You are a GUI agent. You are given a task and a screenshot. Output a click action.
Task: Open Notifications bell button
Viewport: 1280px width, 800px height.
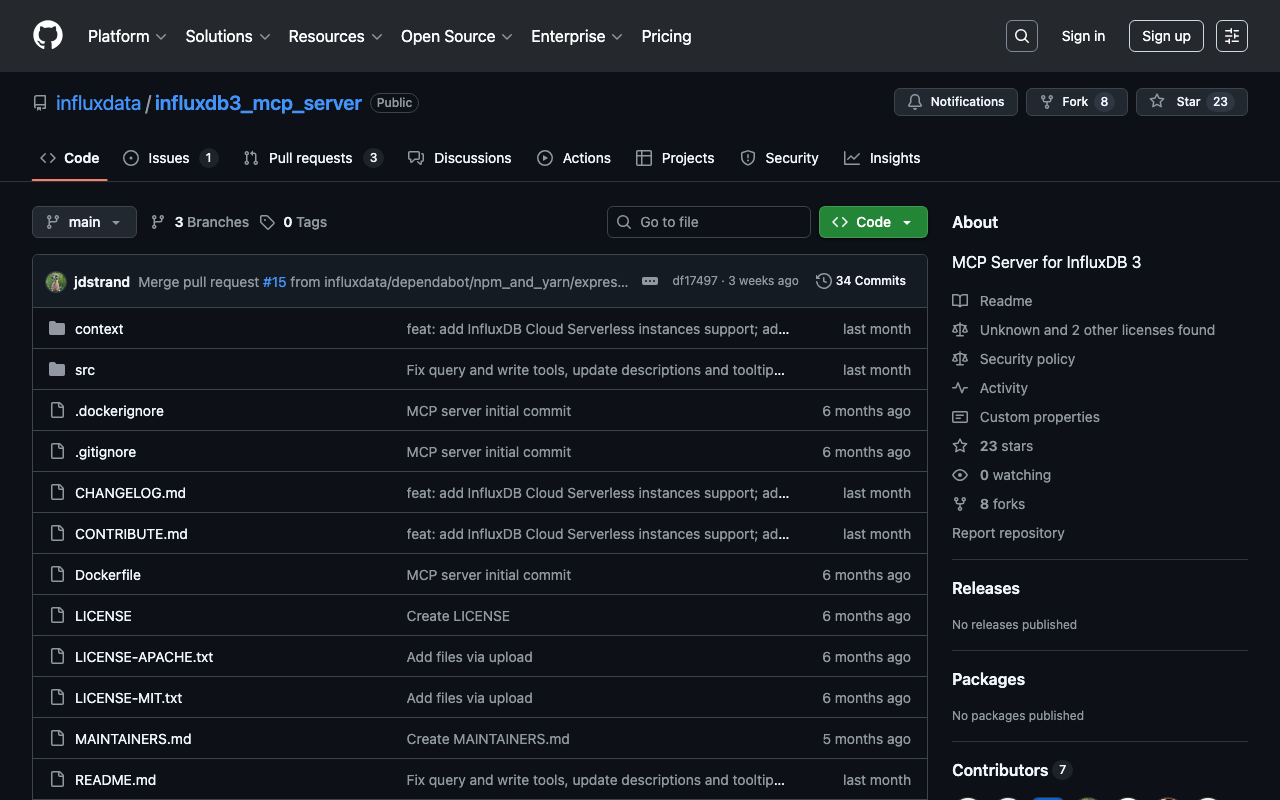(955, 102)
